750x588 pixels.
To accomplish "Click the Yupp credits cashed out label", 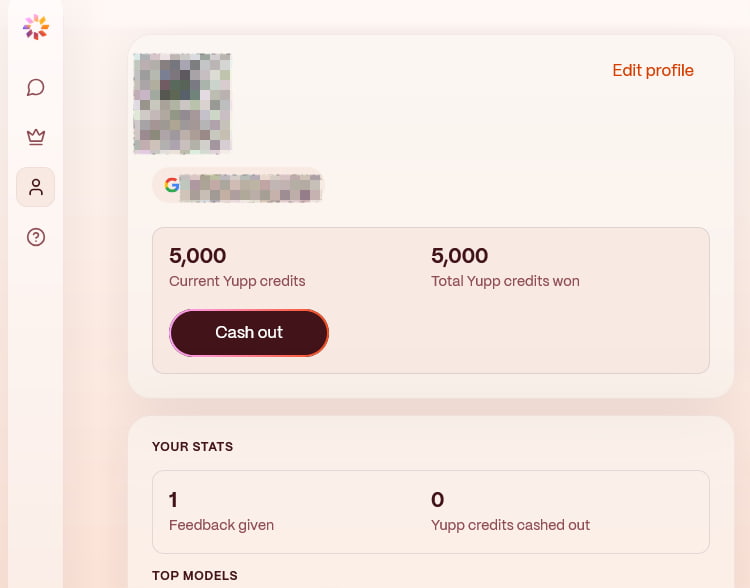I will (510, 525).
